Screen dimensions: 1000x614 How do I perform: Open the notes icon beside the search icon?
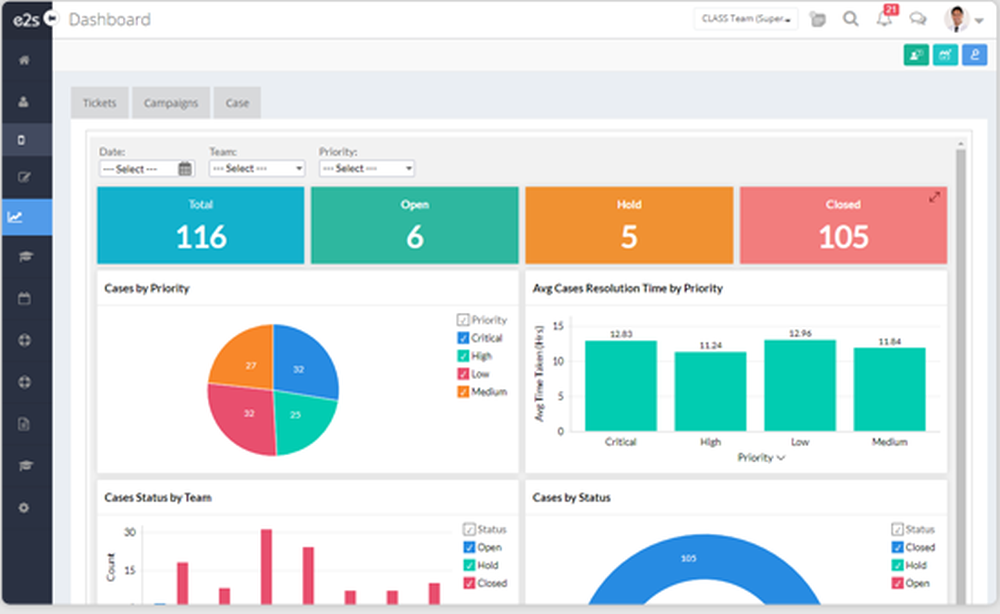click(818, 20)
